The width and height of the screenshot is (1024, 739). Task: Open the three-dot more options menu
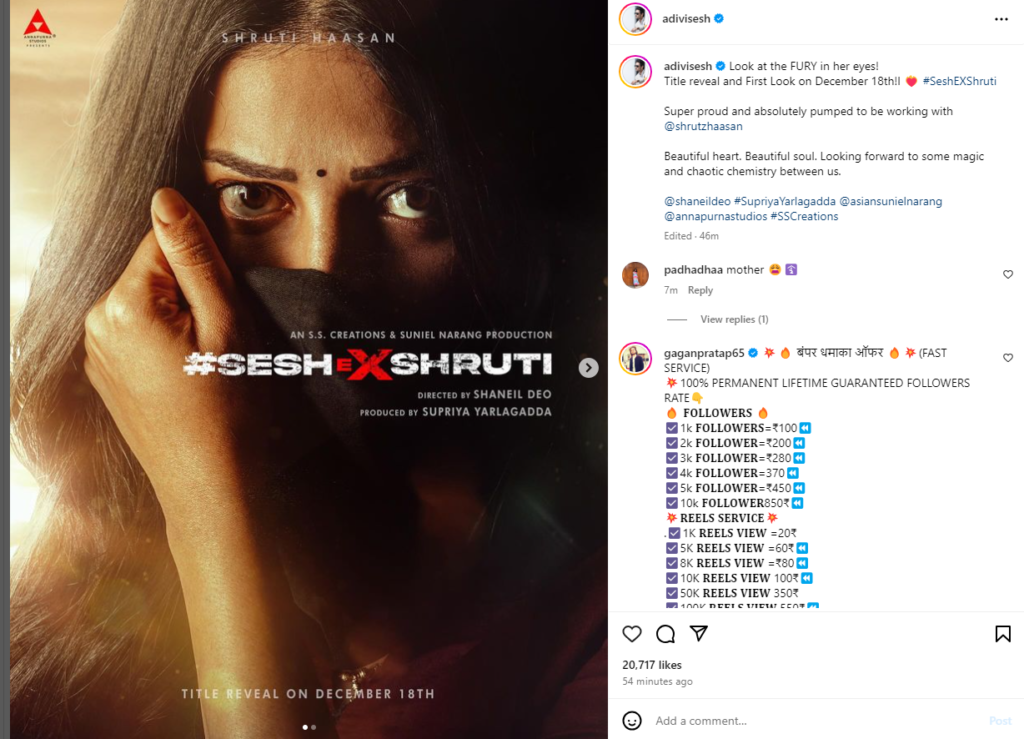[x=1001, y=19]
